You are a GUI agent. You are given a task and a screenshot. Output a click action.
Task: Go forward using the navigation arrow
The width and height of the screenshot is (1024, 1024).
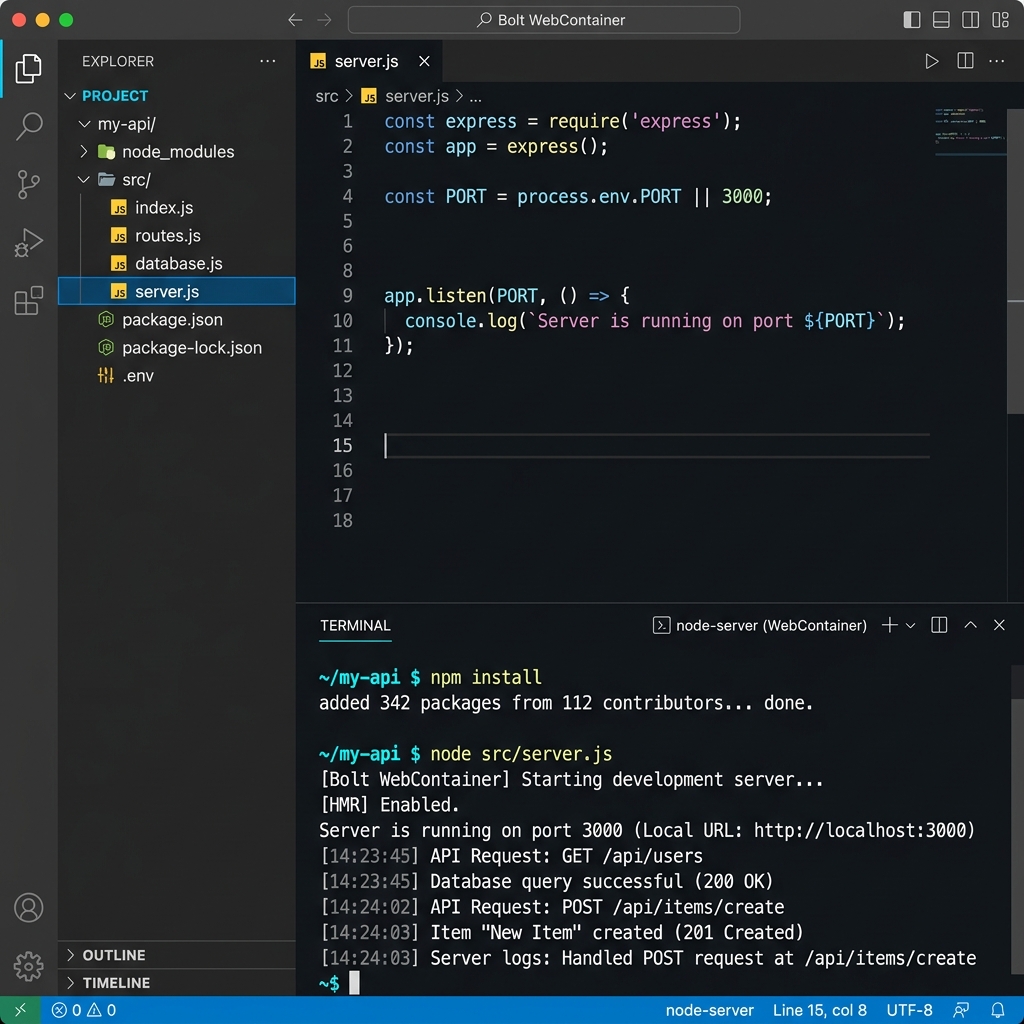[324, 20]
